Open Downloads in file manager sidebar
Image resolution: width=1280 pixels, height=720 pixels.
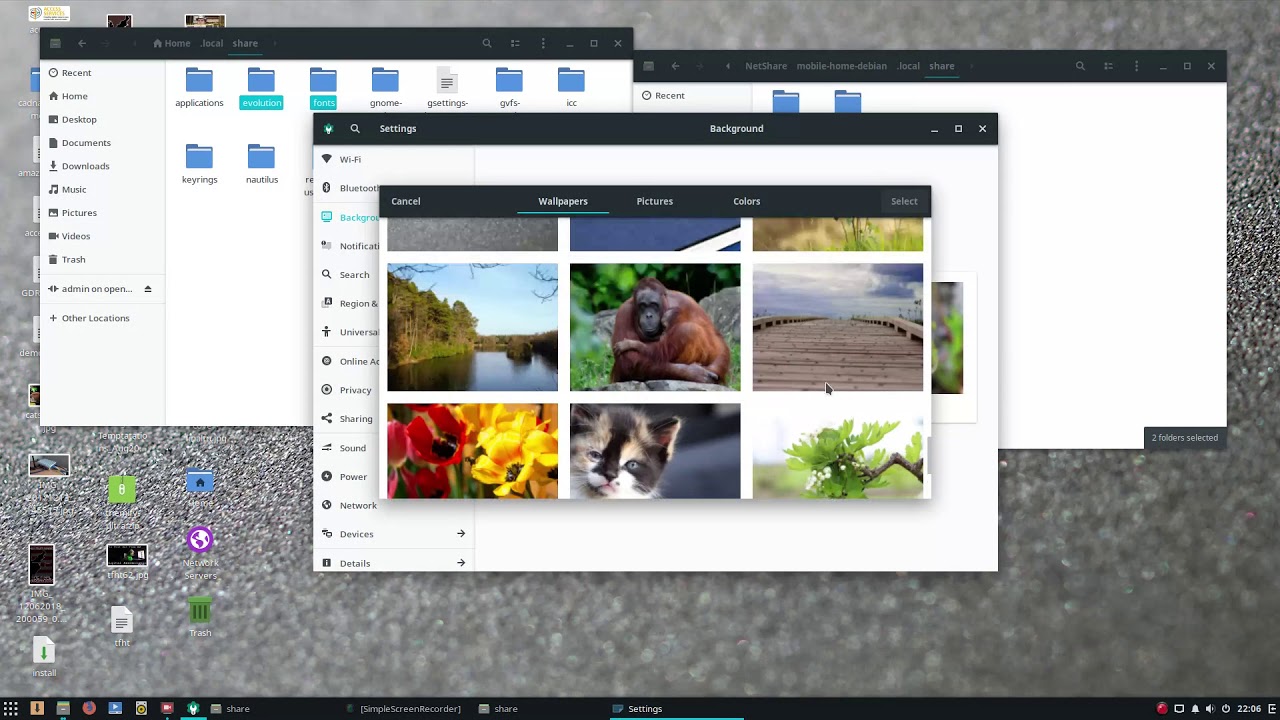coord(103,166)
